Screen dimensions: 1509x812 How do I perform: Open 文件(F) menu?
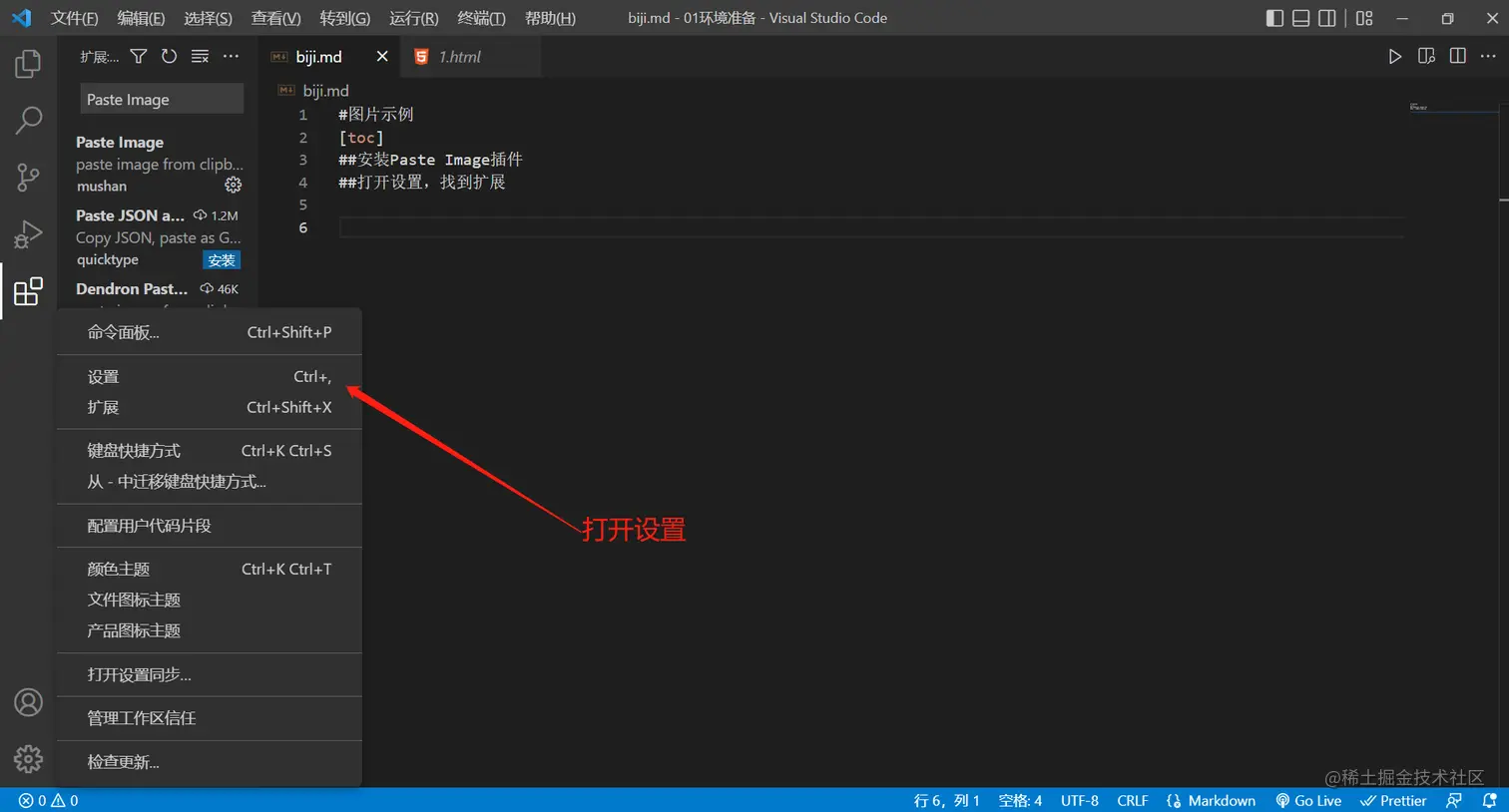[x=75, y=18]
